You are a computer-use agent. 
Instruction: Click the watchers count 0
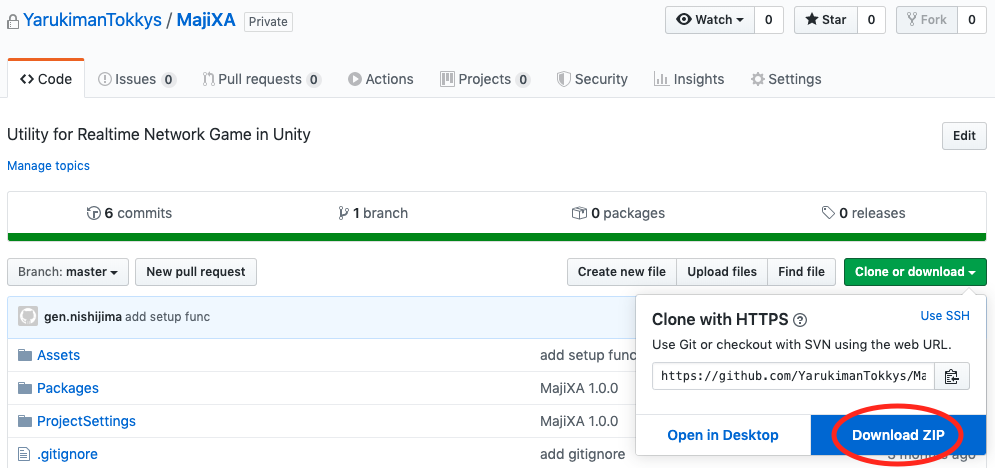tap(768, 20)
